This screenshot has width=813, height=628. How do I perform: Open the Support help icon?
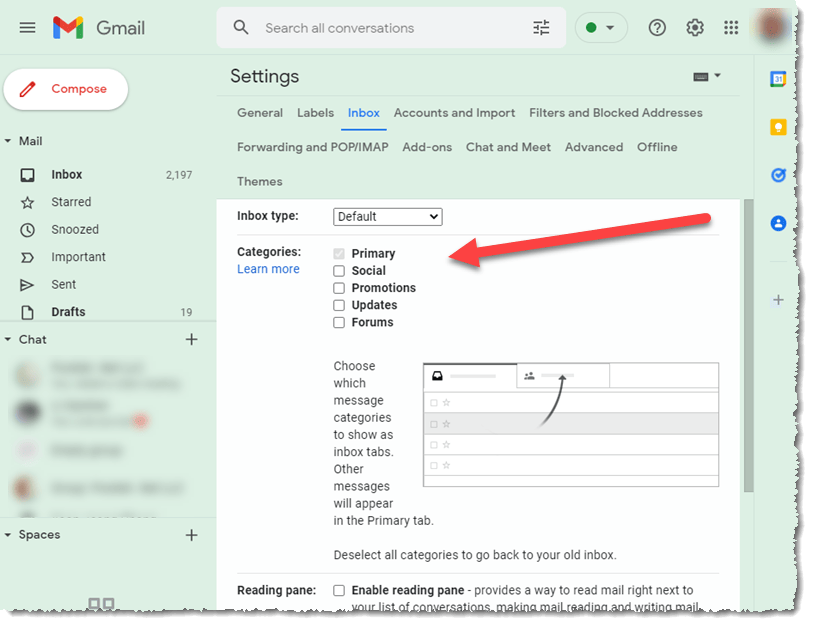(x=657, y=28)
